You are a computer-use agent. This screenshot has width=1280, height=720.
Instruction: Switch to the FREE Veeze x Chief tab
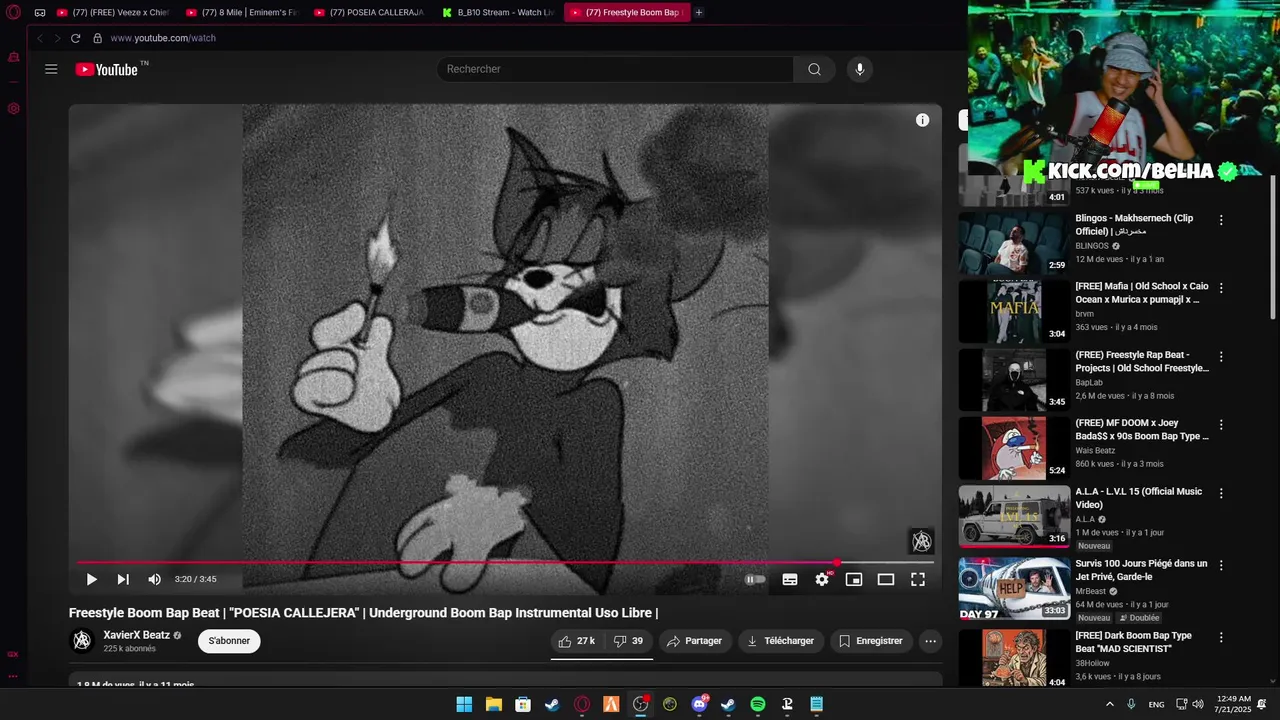[113, 13]
